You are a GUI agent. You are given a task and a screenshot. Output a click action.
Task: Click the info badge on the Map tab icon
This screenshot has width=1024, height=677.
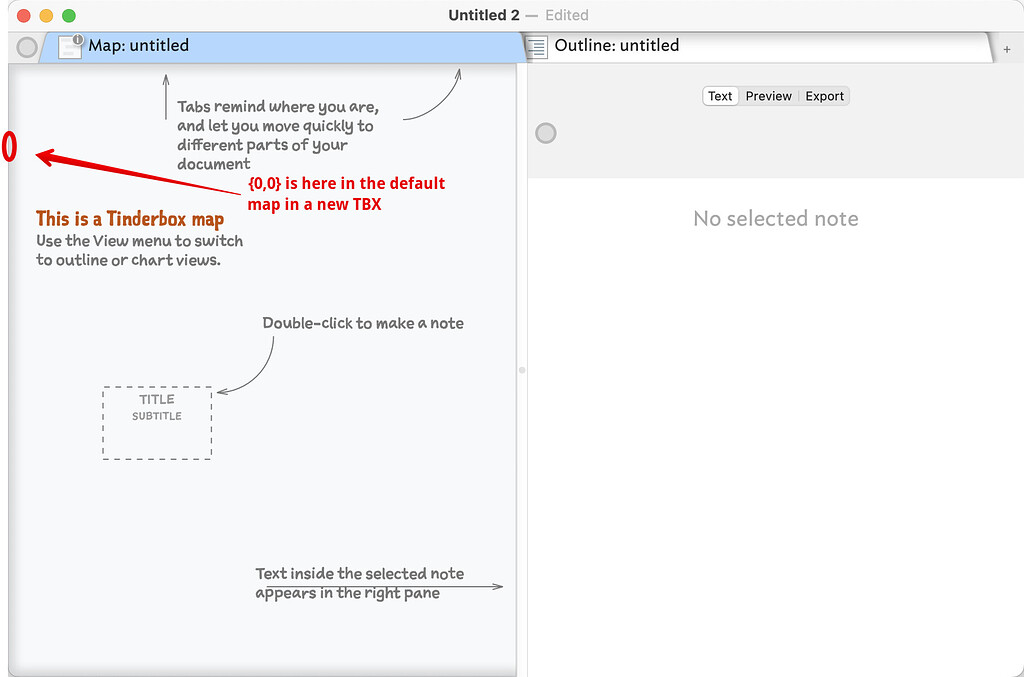(x=78, y=39)
